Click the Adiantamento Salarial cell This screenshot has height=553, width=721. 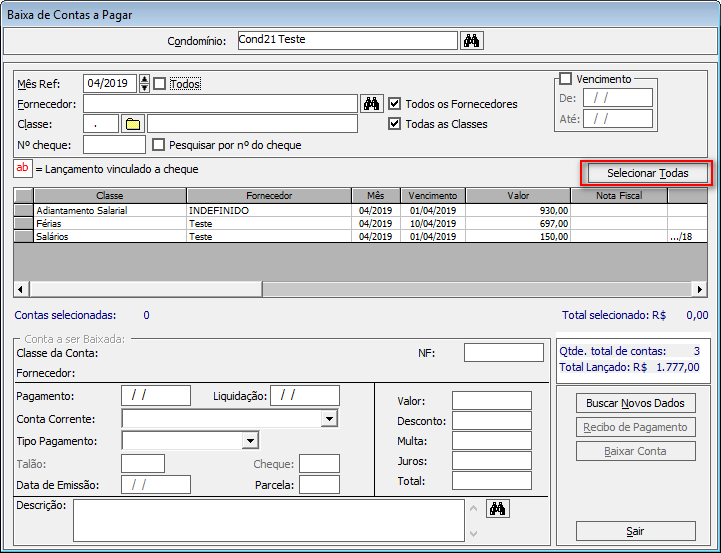click(x=110, y=211)
